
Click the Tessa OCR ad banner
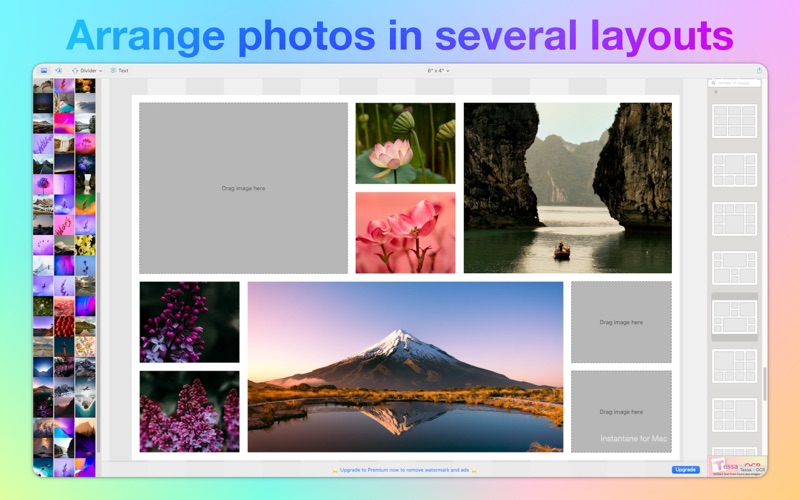738,466
